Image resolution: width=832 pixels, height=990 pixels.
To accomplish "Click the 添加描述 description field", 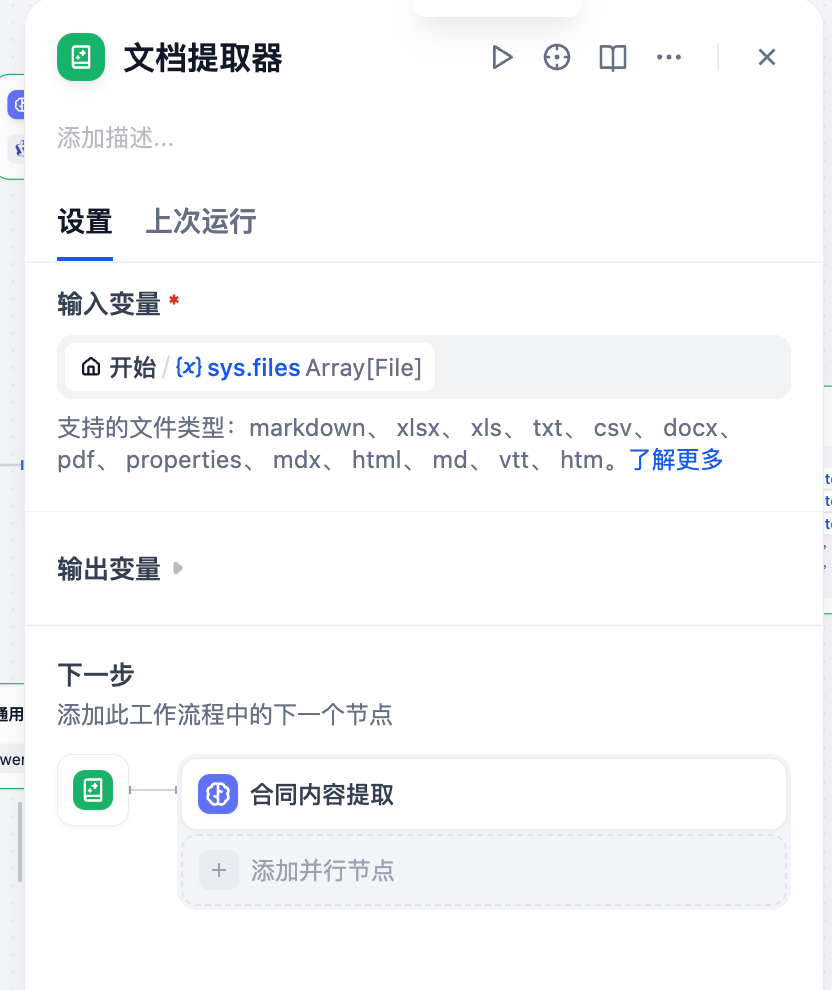I will point(116,138).
